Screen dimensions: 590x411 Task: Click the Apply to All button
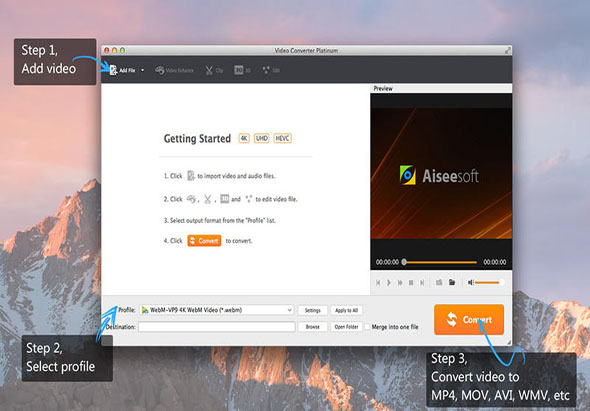[346, 310]
